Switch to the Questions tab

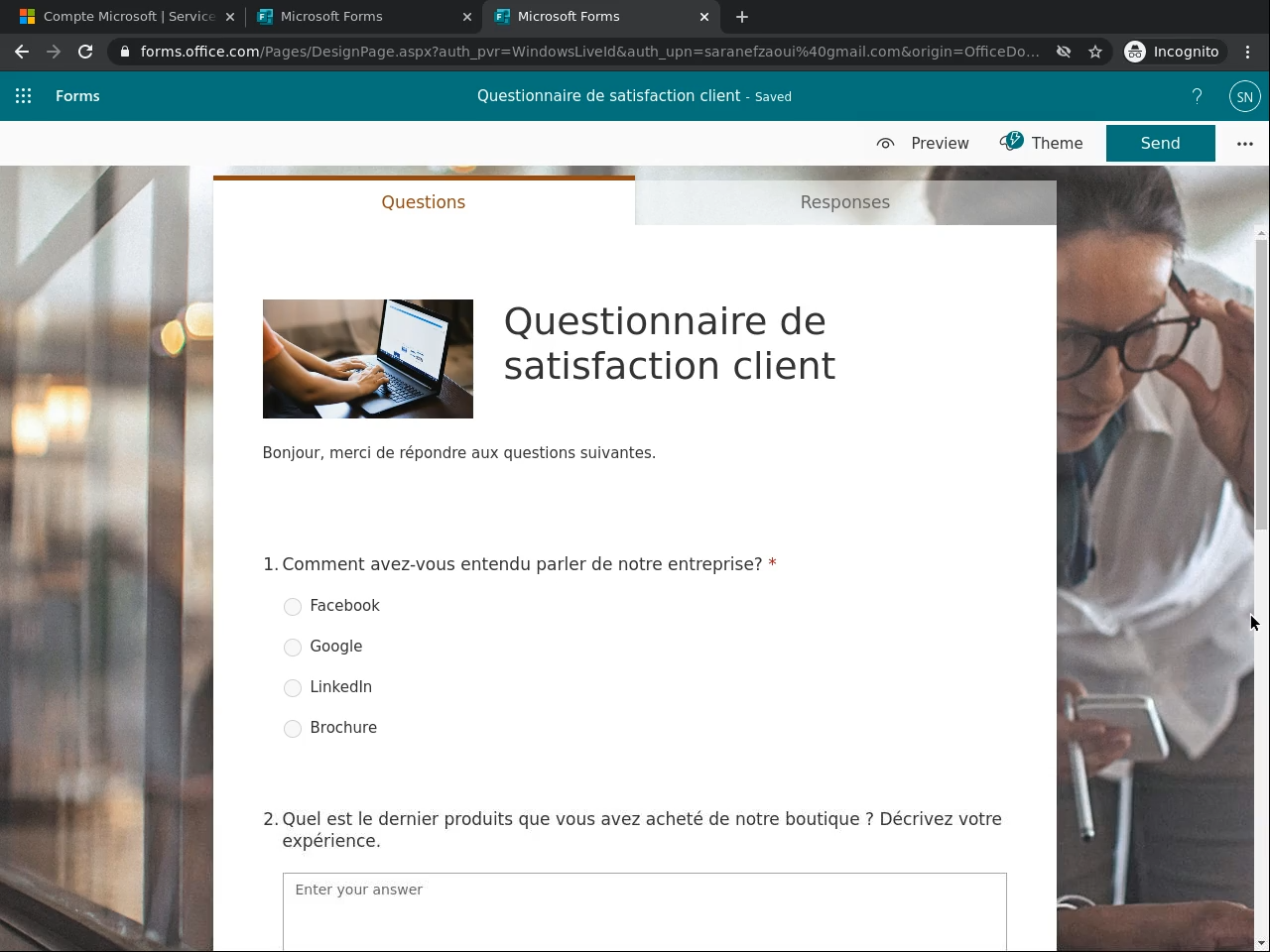[424, 202]
